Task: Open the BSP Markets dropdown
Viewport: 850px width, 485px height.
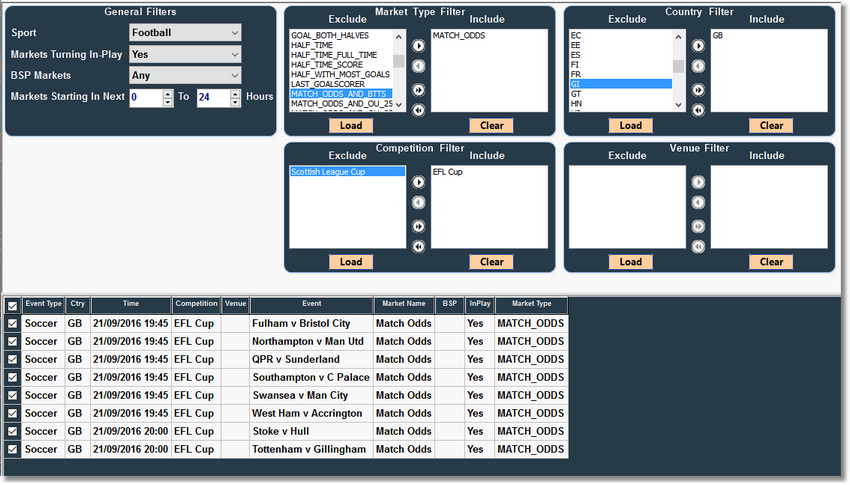Action: pyautogui.click(x=185, y=75)
